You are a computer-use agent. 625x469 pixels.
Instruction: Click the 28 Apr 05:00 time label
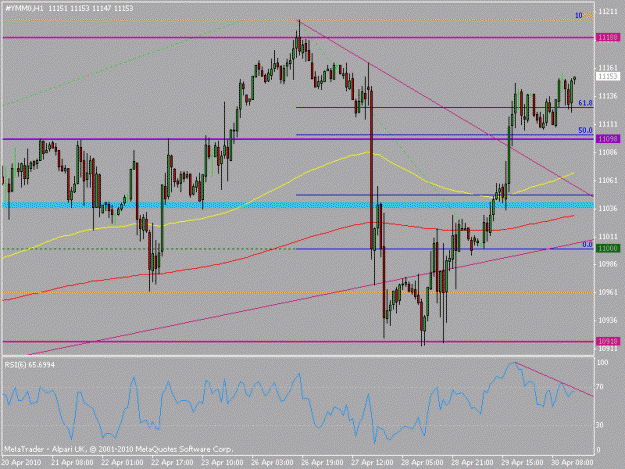coord(422,462)
